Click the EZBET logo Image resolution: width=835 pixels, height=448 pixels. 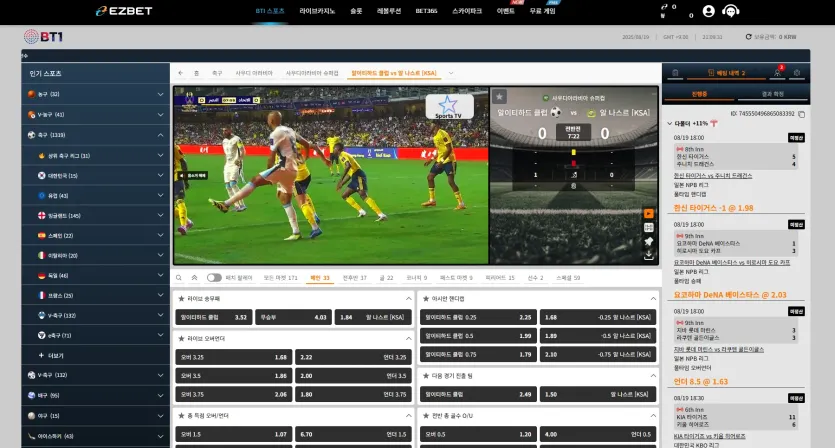point(124,11)
